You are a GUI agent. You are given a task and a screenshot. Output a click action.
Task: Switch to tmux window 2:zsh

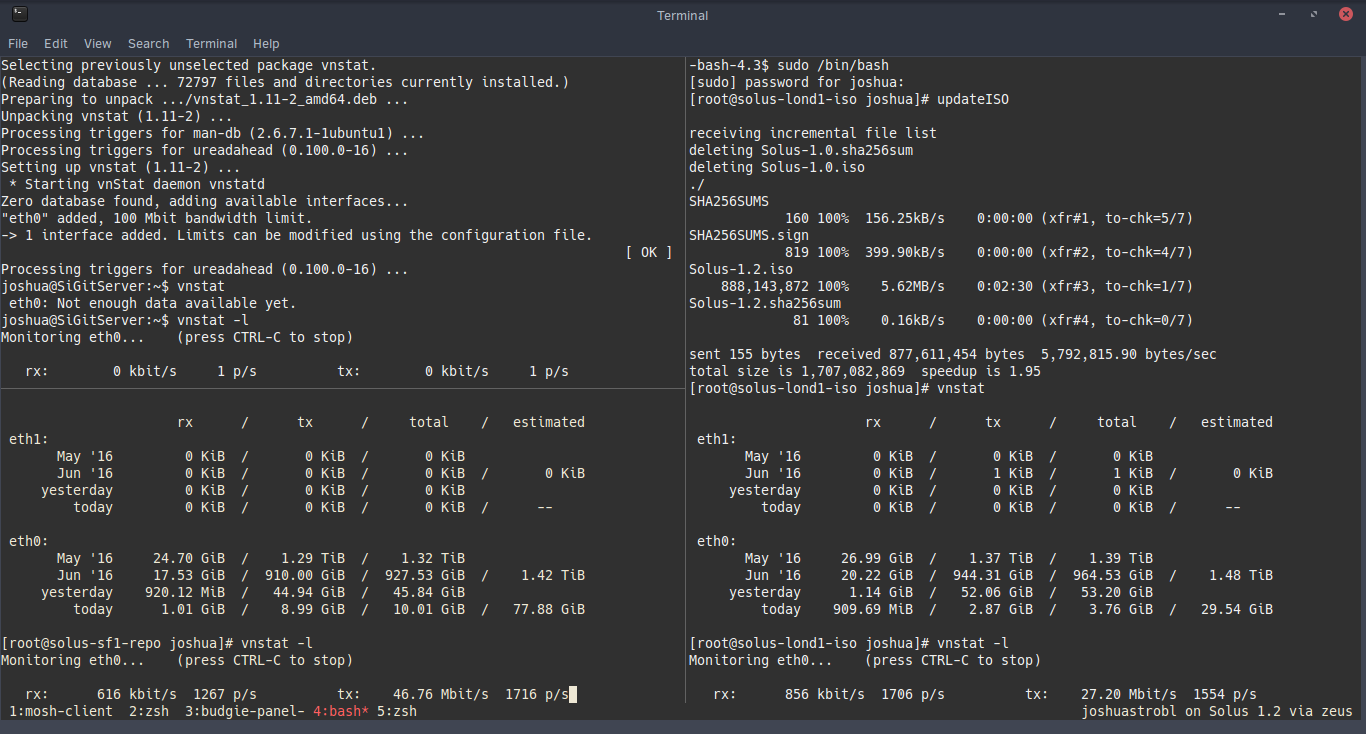point(149,711)
